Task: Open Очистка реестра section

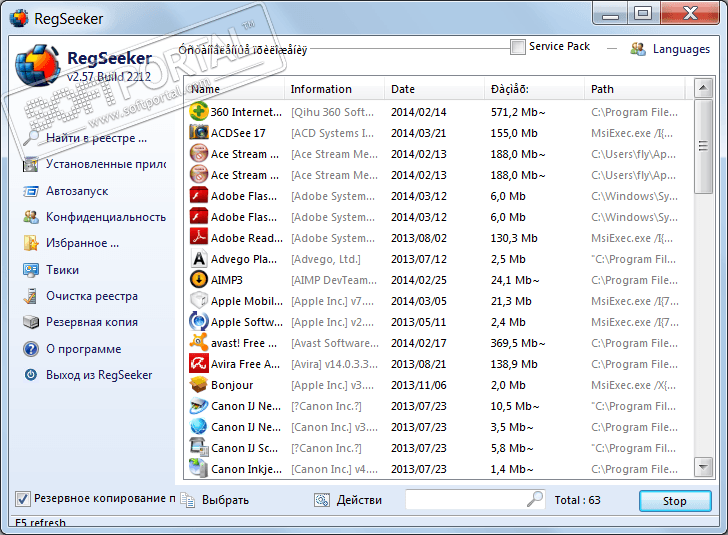Action: click(x=91, y=296)
